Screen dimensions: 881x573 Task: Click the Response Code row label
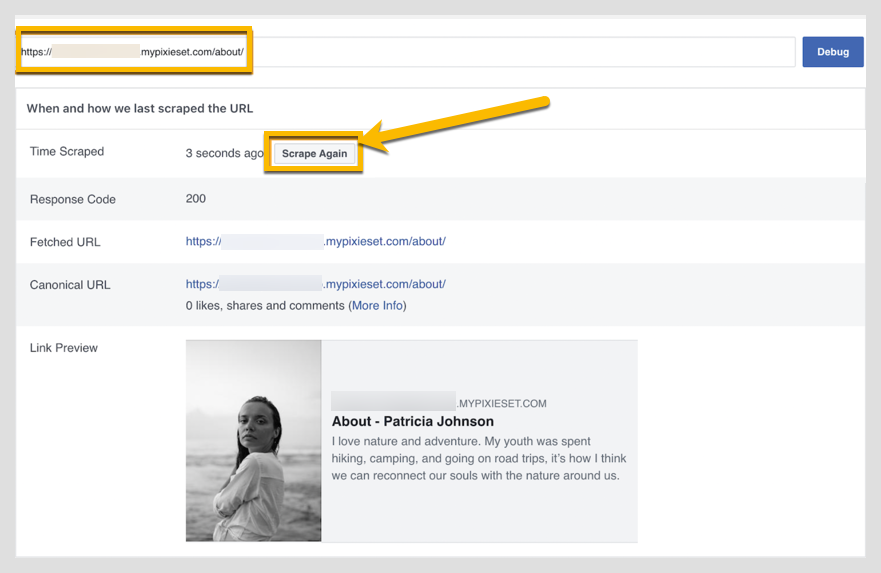(73, 199)
